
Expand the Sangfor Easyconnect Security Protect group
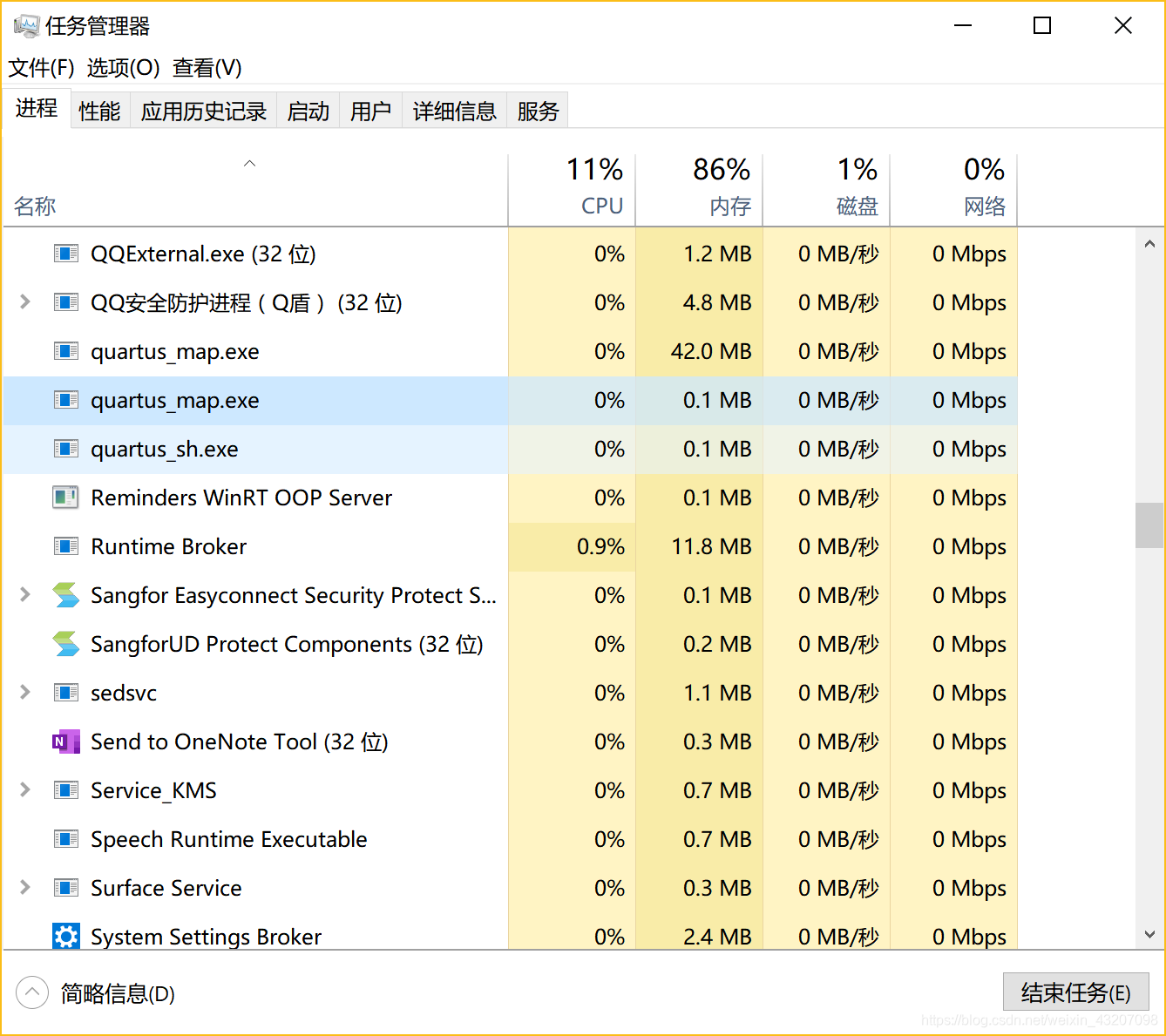[25, 594]
